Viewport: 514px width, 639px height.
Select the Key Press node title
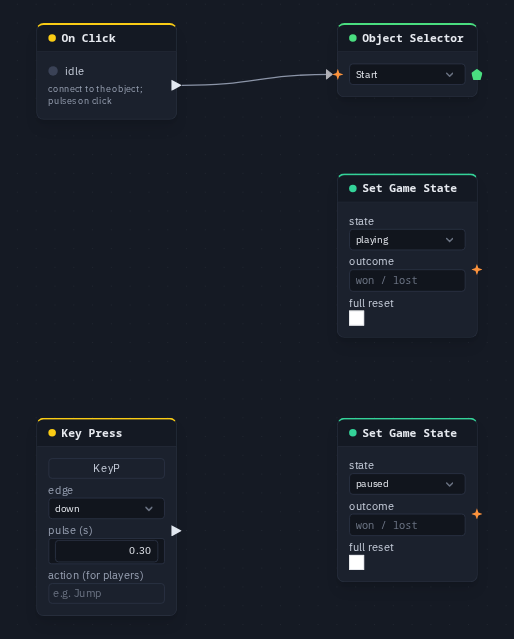[92, 433]
